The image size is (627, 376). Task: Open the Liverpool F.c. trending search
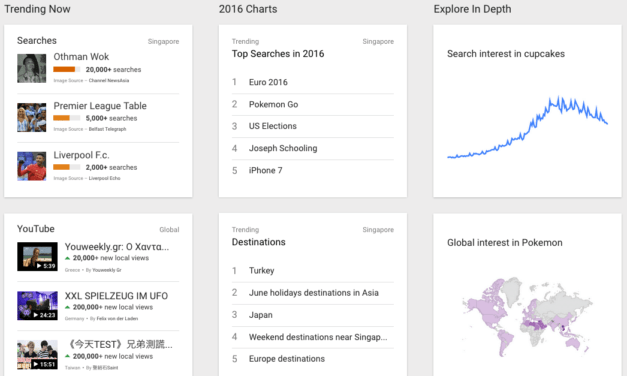point(81,155)
